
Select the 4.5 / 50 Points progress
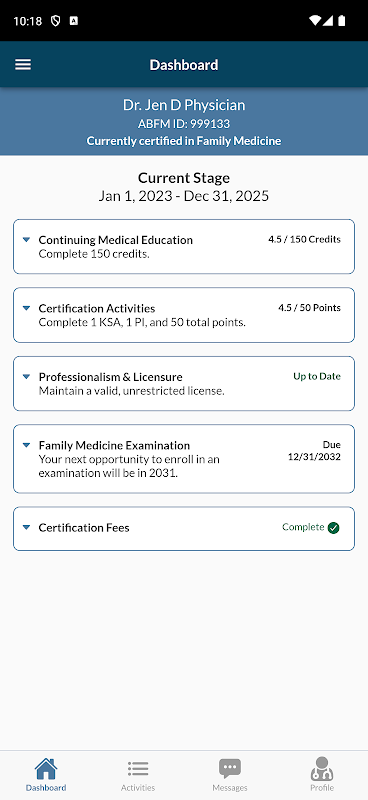tap(309, 308)
